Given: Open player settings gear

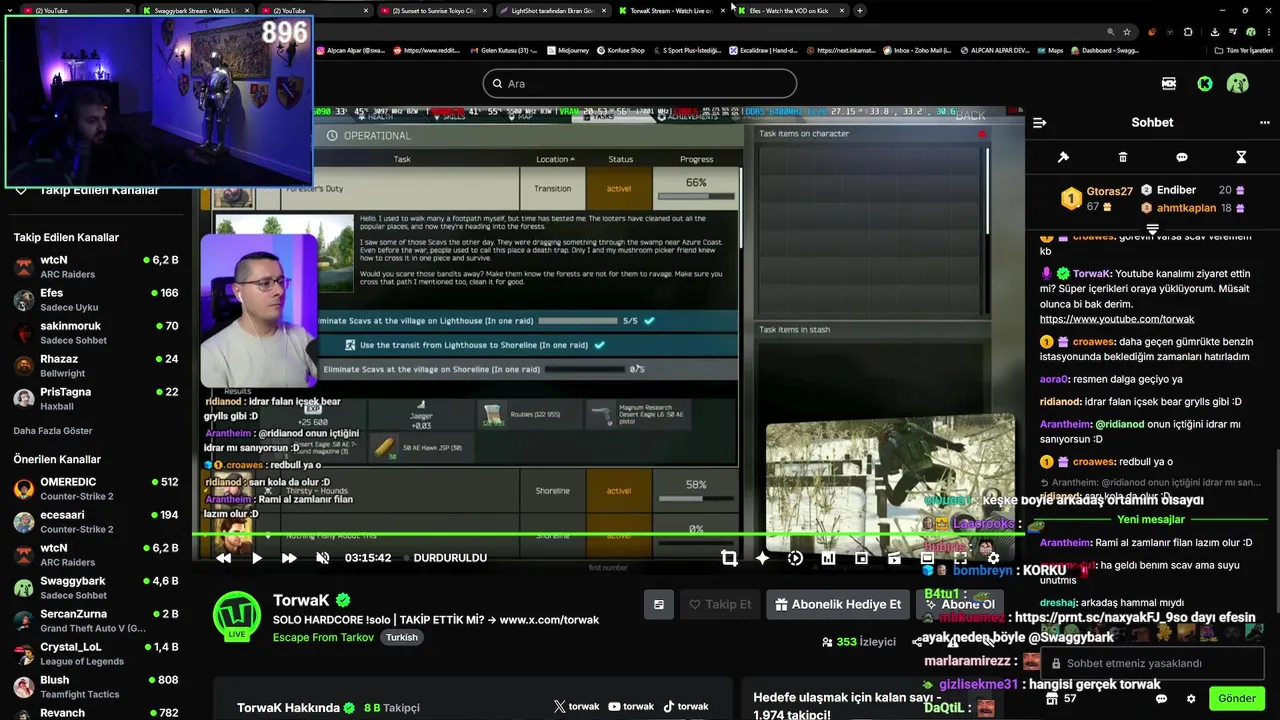Looking at the screenshot, I should [x=993, y=558].
